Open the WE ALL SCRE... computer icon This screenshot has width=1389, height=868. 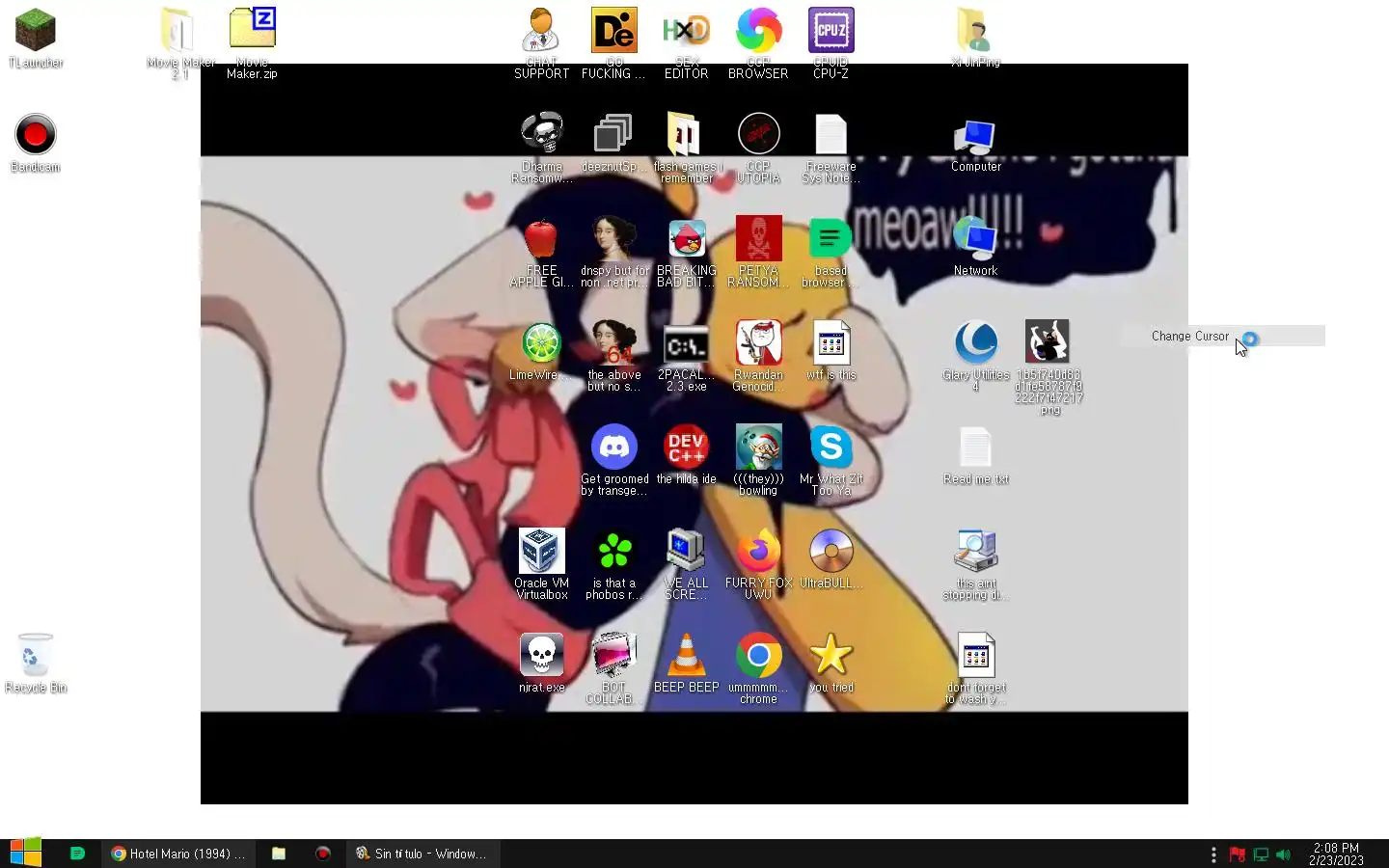click(x=686, y=552)
